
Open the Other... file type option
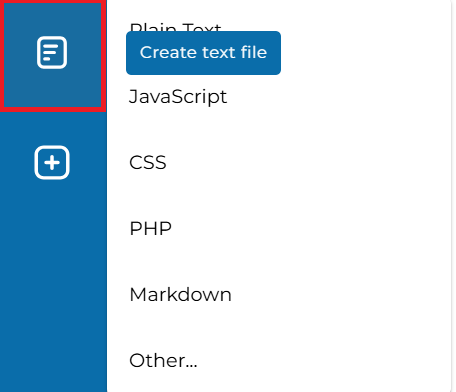(x=163, y=361)
